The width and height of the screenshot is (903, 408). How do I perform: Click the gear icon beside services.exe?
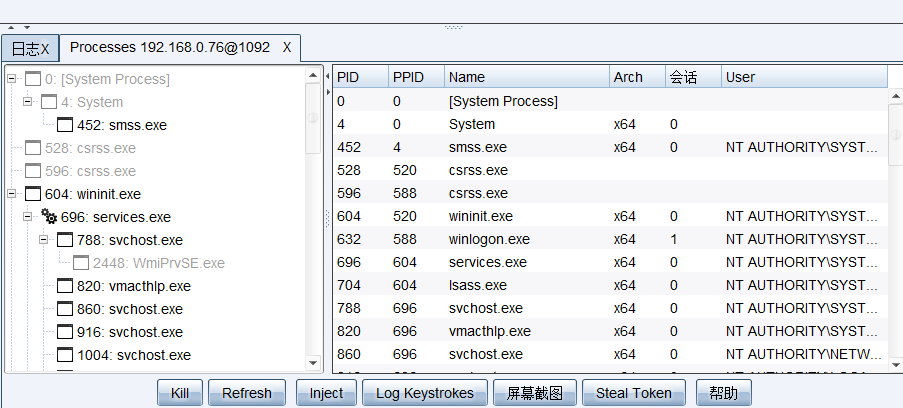pyautogui.click(x=48, y=217)
